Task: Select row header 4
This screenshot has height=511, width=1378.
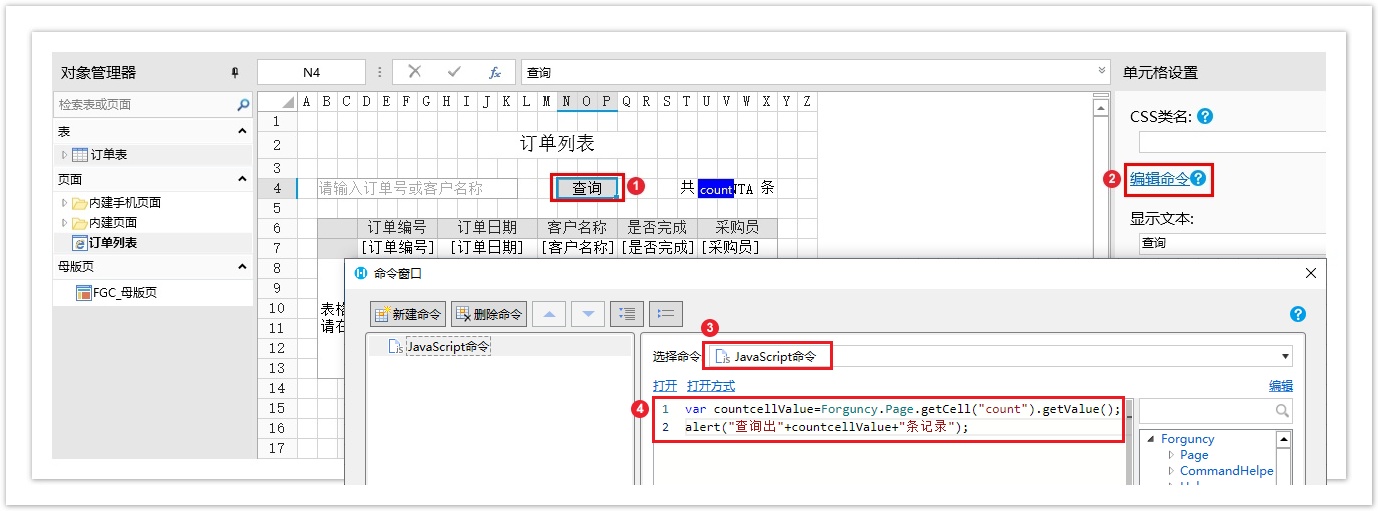Action: [277, 188]
